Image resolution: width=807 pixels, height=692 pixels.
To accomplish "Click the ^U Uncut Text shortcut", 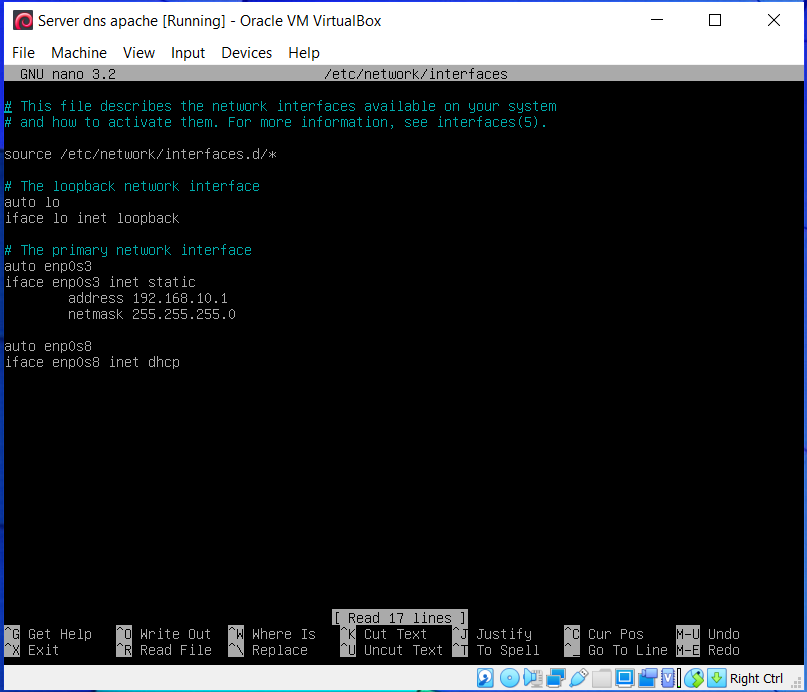I will click(x=392, y=650).
